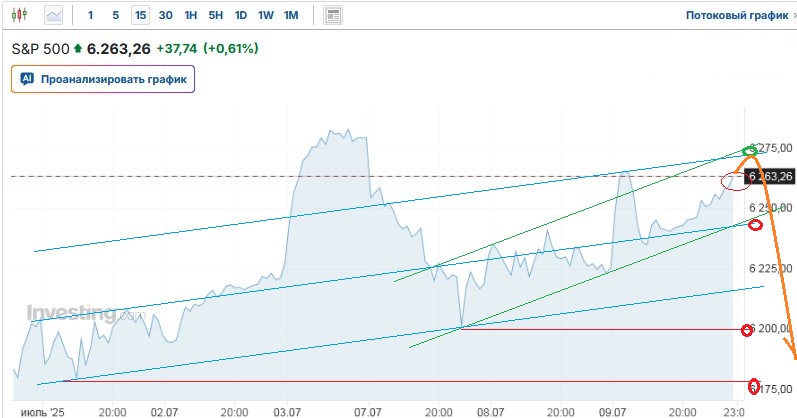Click the 6.263,26 price label on axis
Image resolution: width=797 pixels, height=418 pixels.
(x=770, y=177)
